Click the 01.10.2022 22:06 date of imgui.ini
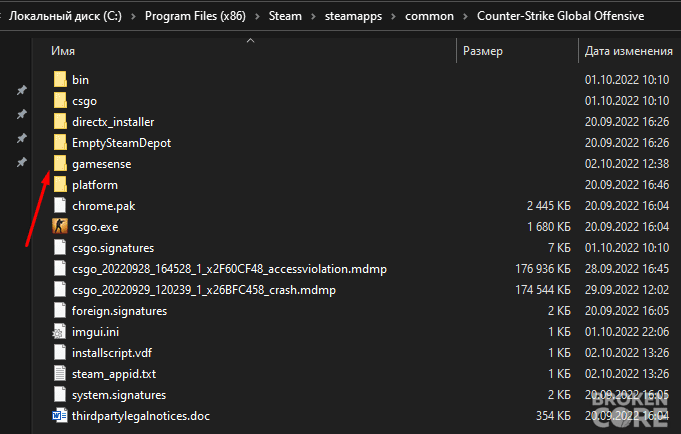Screen dimensions: 681x434 coord(627,332)
